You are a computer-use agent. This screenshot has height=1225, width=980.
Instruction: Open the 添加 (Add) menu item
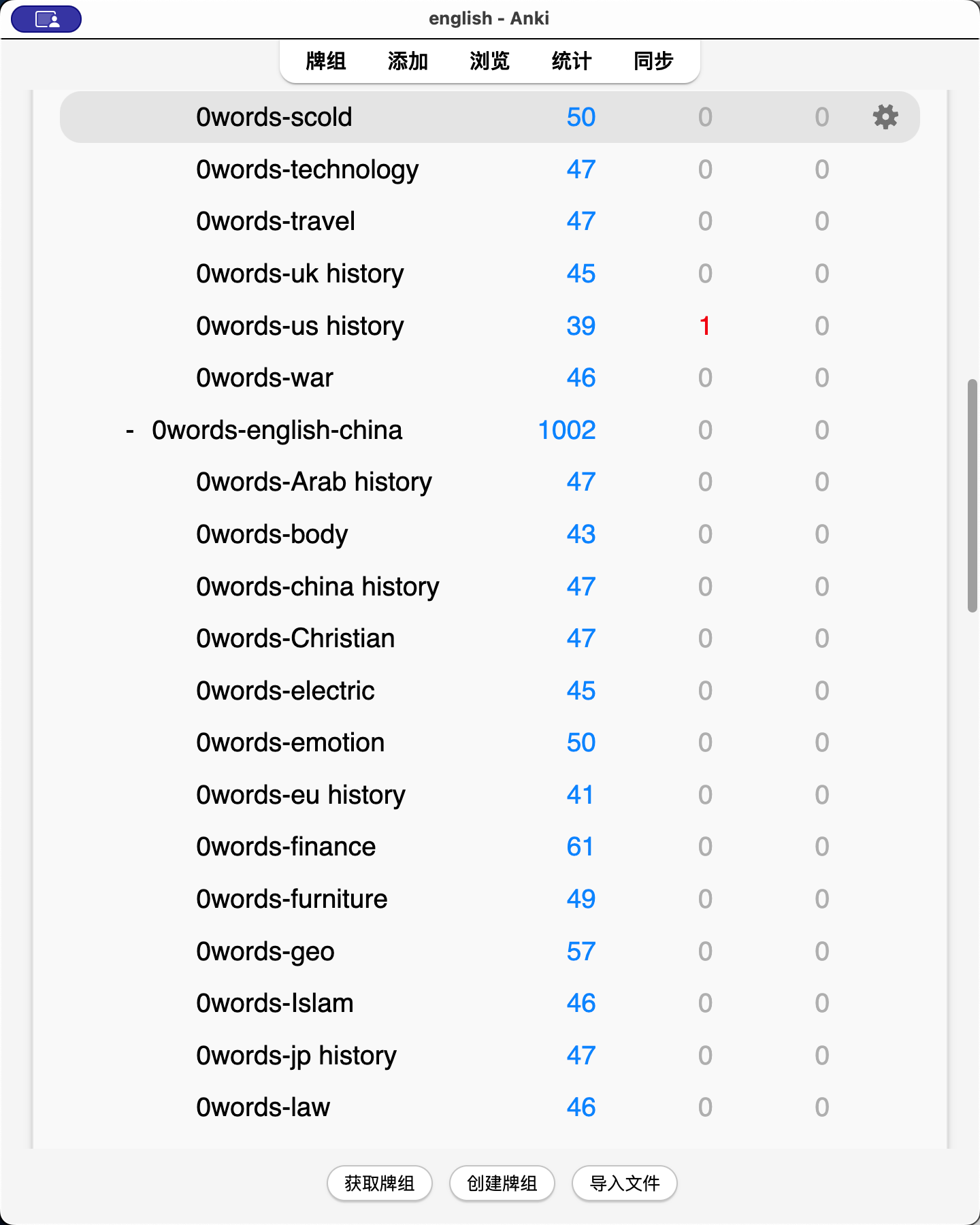click(x=408, y=61)
